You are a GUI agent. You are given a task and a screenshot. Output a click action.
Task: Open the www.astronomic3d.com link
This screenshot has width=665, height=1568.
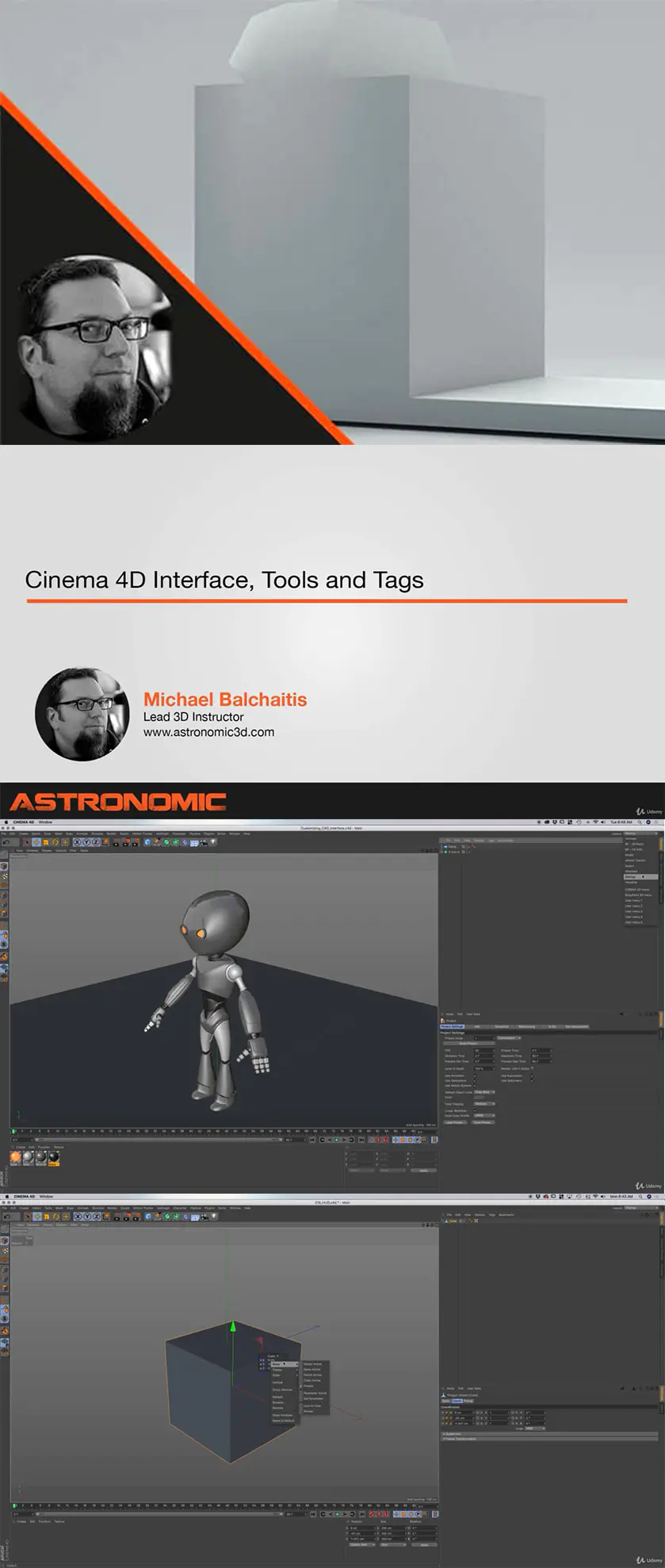pyautogui.click(x=208, y=732)
